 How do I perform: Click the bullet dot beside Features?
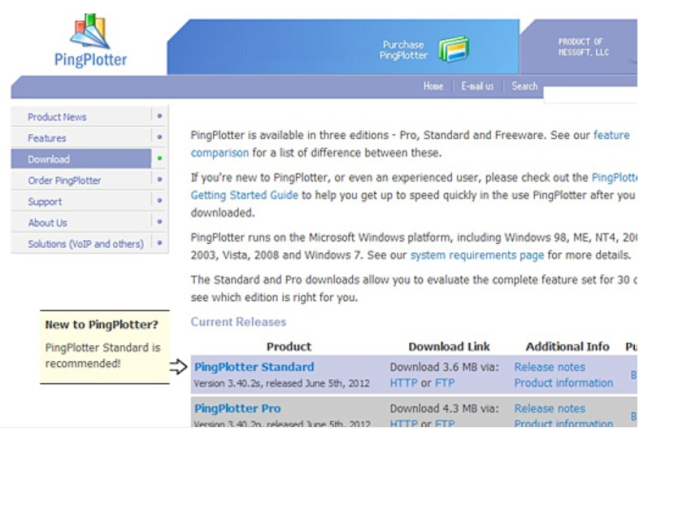(x=159, y=137)
